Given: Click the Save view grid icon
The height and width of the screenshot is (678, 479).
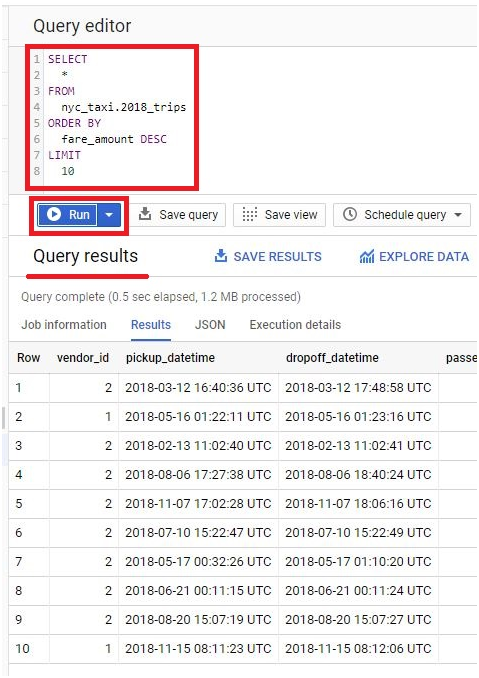Looking at the screenshot, I should click(x=249, y=214).
